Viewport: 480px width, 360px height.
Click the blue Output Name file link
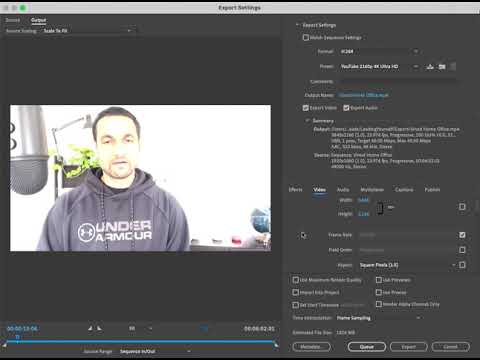pyautogui.click(x=363, y=95)
